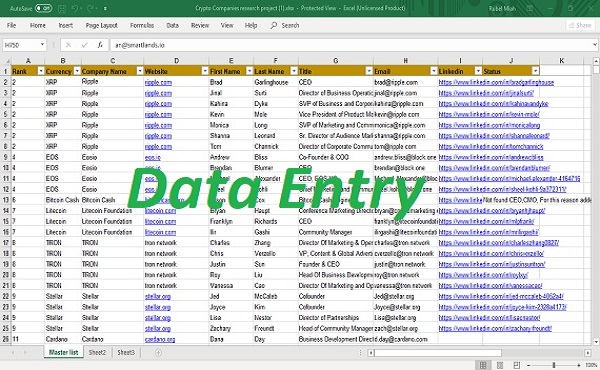Open the Website column filter dropdown

[x=205, y=71]
